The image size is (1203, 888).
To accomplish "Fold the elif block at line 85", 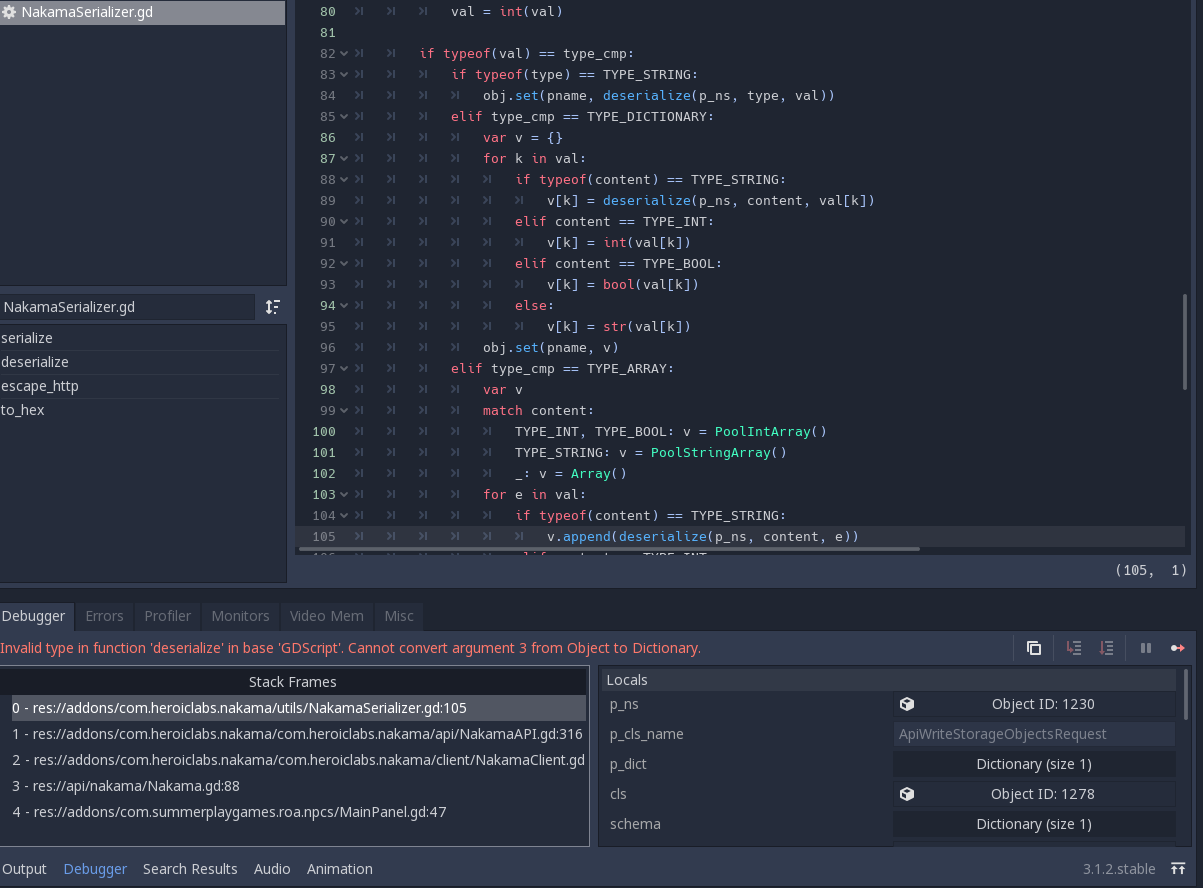I will click(344, 117).
